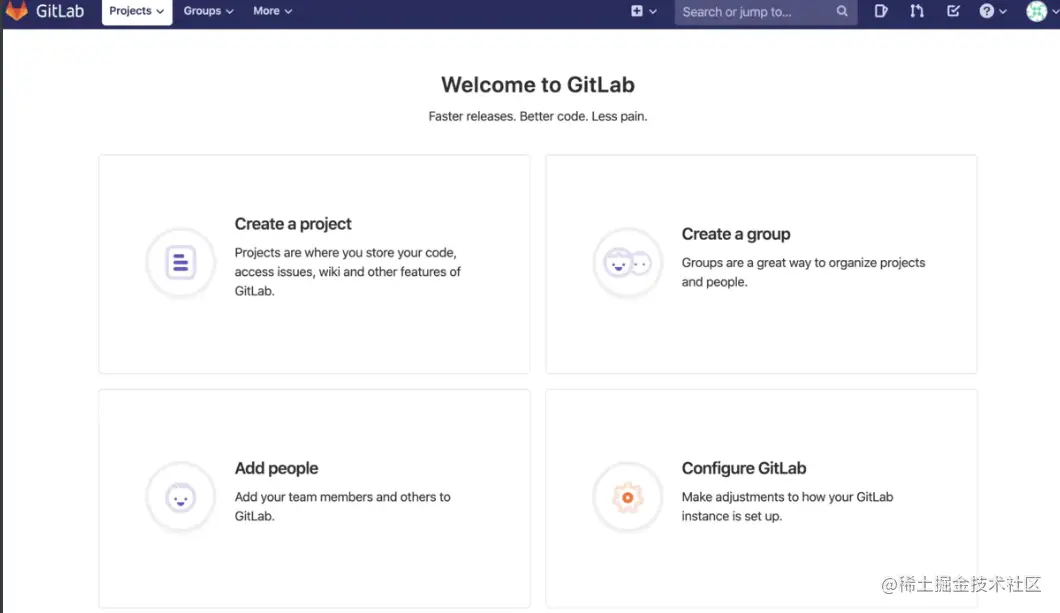Expand the Groups dropdown menu
This screenshot has width=1060, height=613.
208,12
